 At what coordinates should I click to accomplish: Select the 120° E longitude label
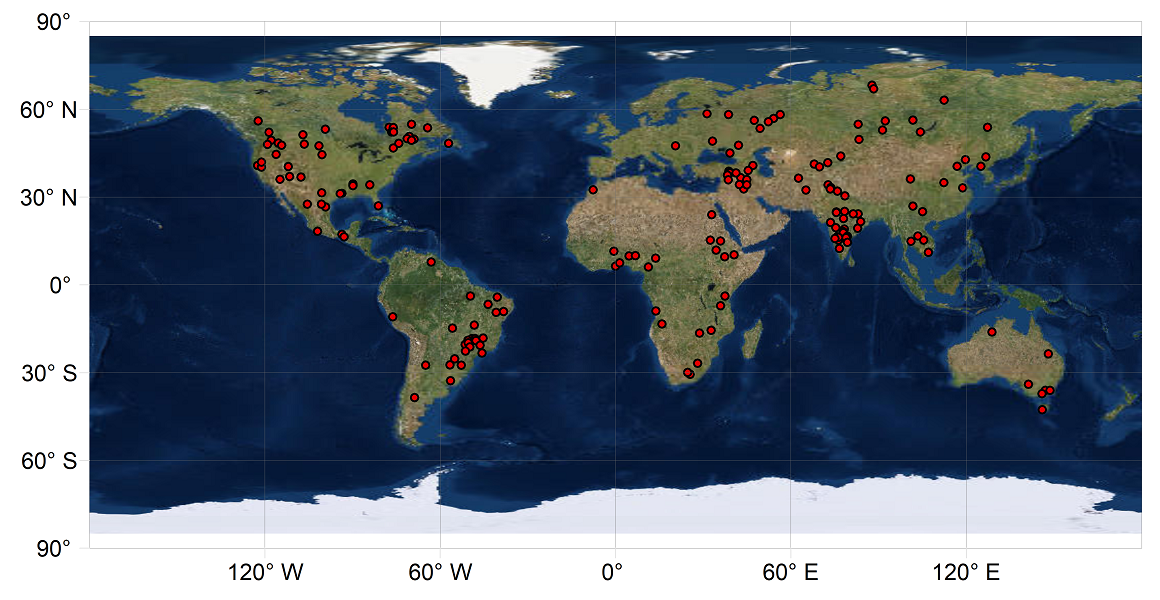point(966,573)
